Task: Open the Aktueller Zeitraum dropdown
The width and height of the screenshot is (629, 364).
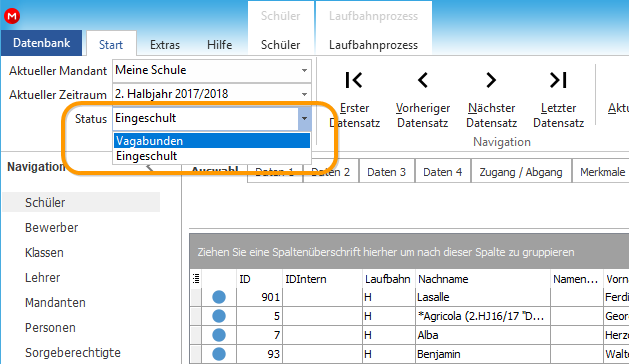Action: [x=304, y=94]
